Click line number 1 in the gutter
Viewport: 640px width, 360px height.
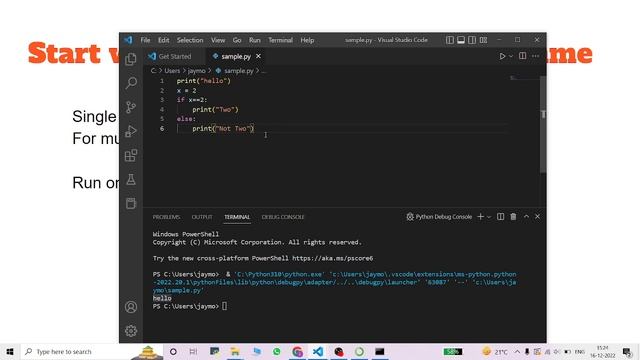(x=162, y=81)
